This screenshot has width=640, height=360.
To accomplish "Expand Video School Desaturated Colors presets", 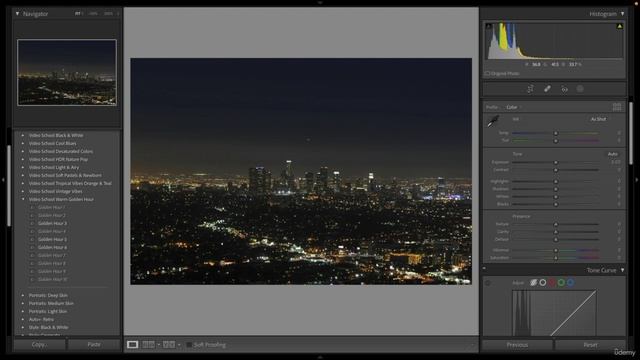I will [23, 151].
